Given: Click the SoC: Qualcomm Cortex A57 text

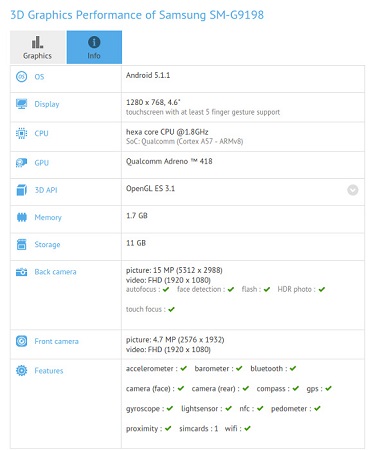Looking at the screenshot, I should tap(185, 141).
